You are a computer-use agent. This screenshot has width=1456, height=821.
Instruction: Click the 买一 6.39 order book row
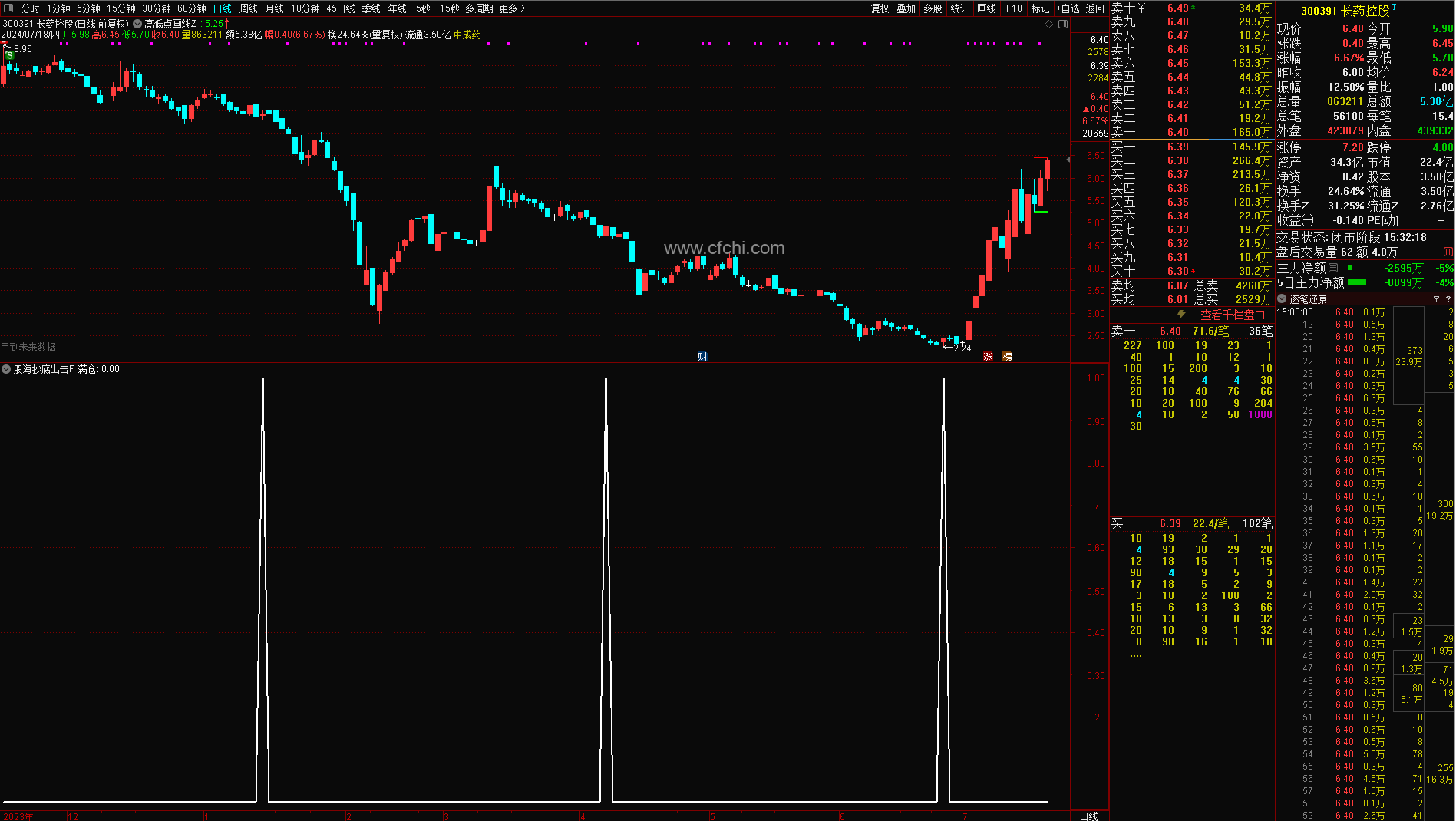coord(1191,147)
